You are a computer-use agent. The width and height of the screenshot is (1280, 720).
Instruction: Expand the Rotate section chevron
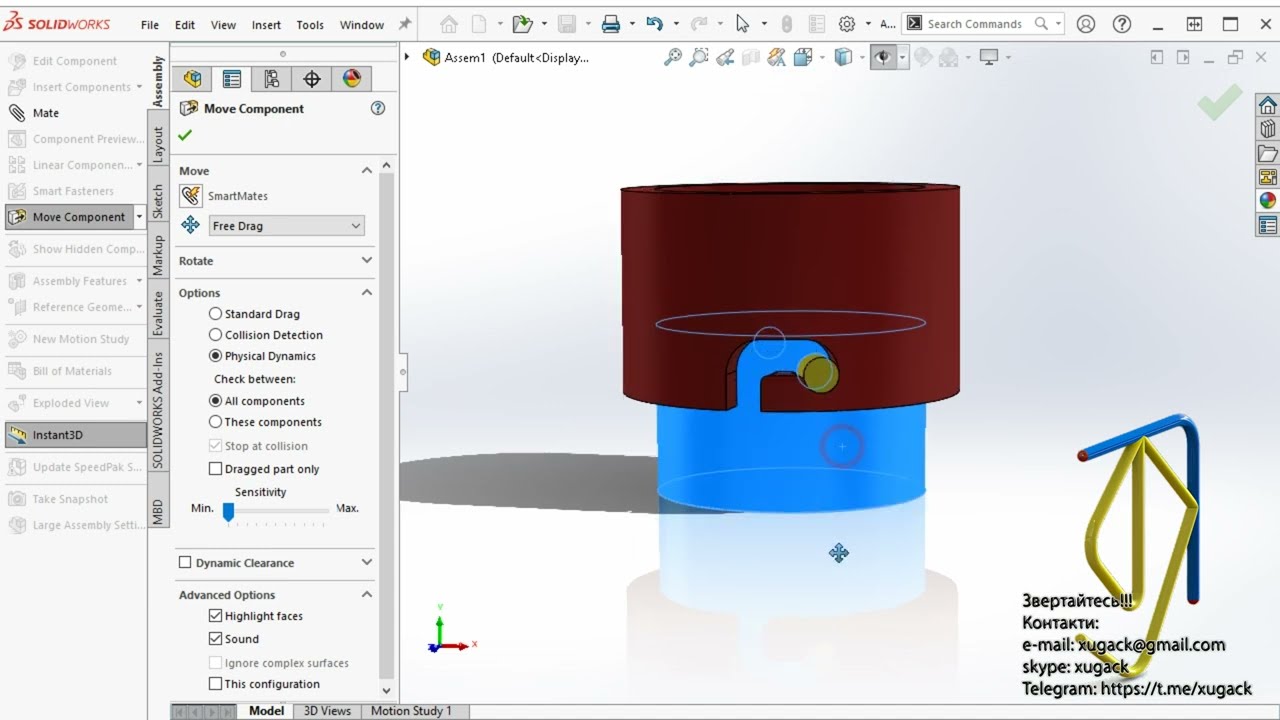pos(366,261)
